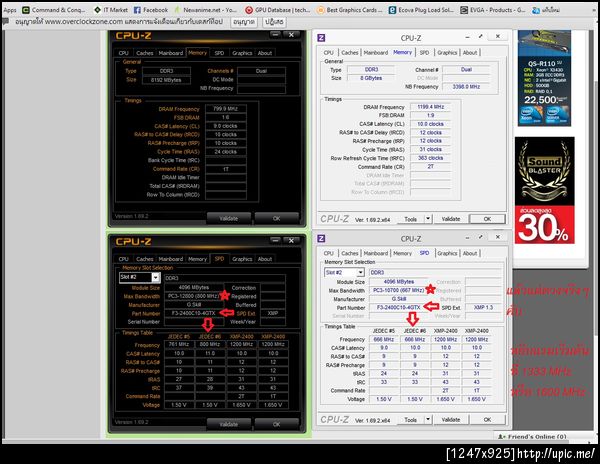
Task: Select Graphics tab in dark CPU-Z Memory window
Action: 242,53
